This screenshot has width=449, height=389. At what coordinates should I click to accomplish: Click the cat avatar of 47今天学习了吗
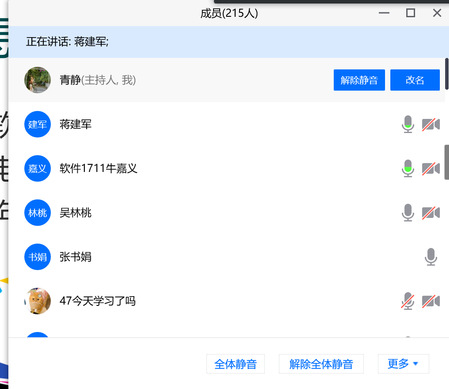37,301
